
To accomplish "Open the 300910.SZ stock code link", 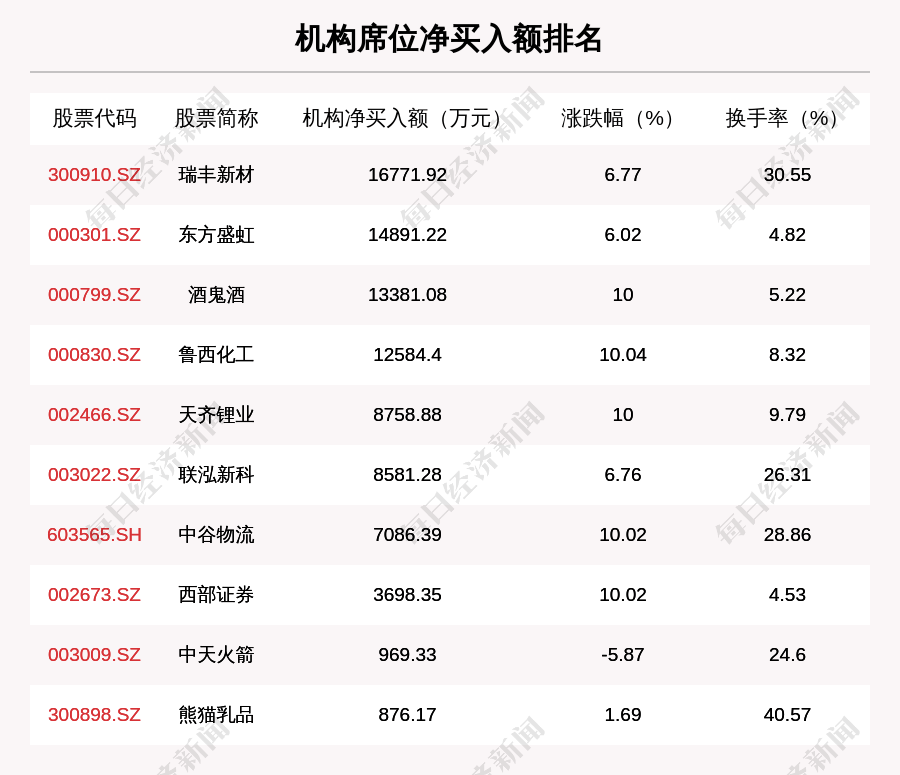I will (x=94, y=175).
